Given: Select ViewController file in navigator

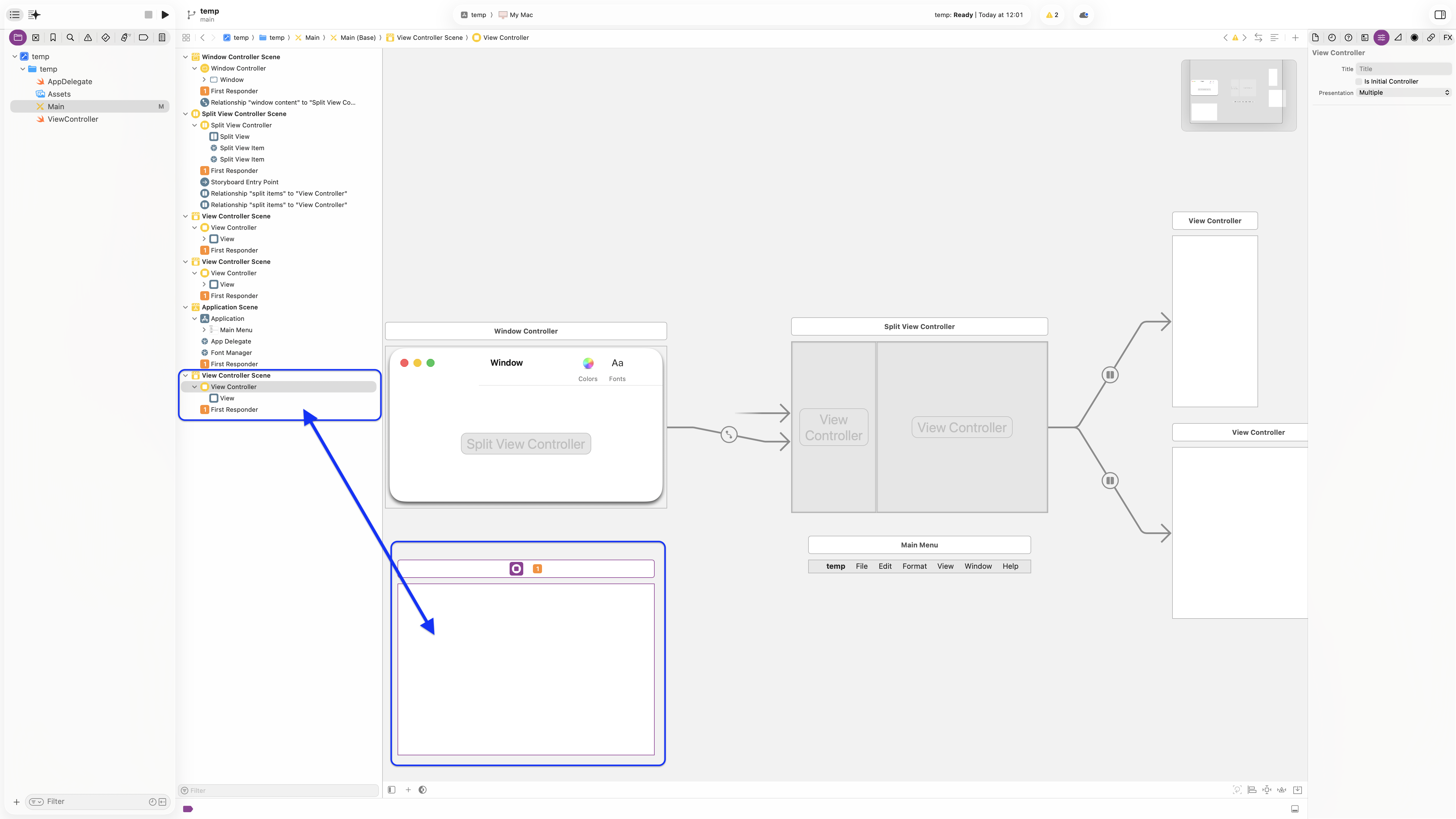Looking at the screenshot, I should click(x=72, y=119).
